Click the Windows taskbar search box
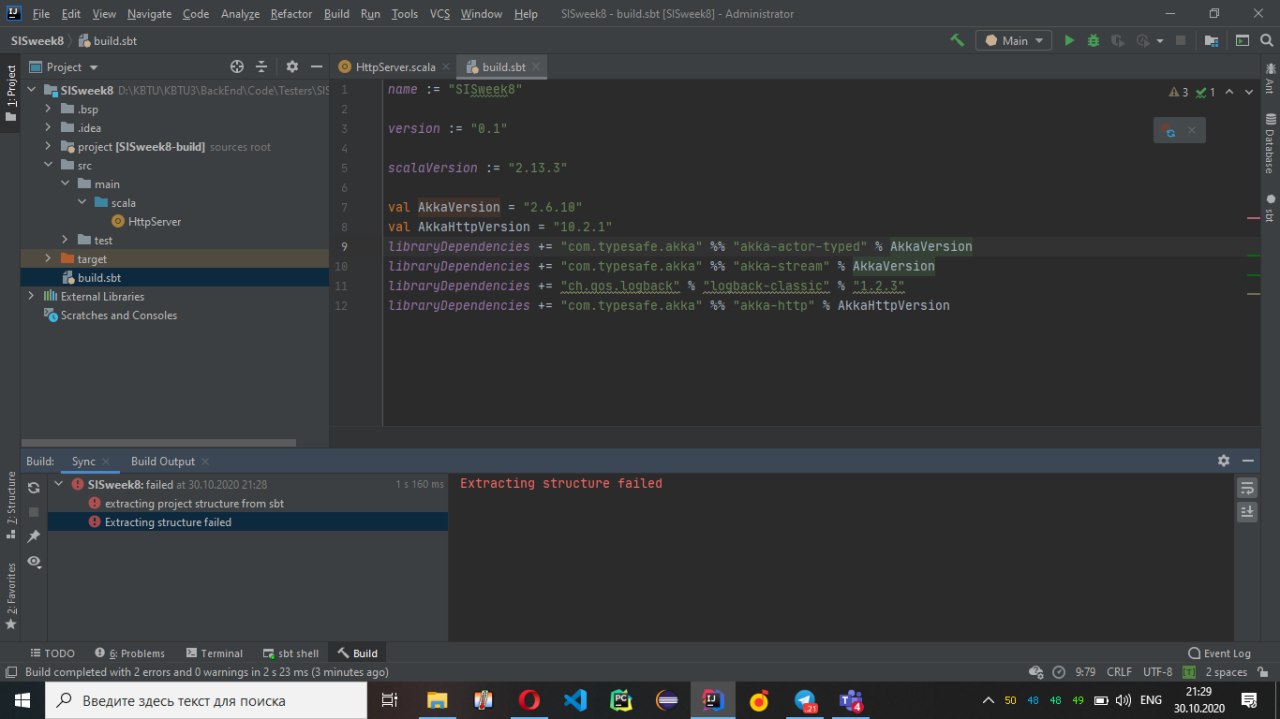 pyautogui.click(x=206, y=699)
